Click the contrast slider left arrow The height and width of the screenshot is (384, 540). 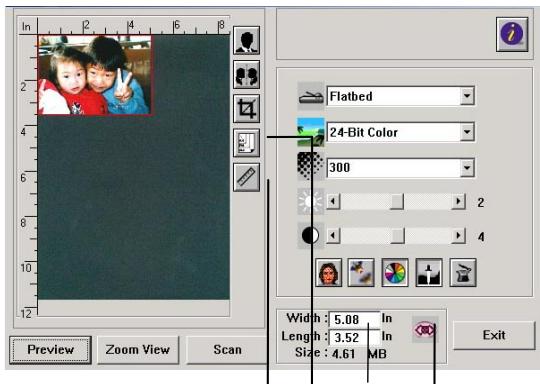coord(333,236)
